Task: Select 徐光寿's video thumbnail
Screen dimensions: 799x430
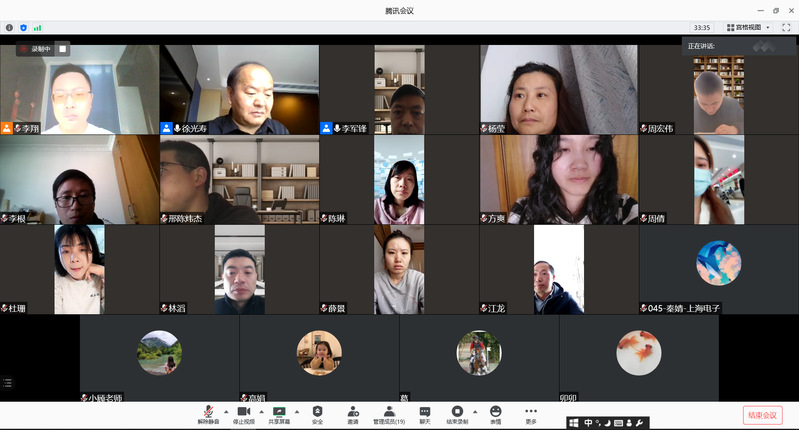Action: click(239, 89)
